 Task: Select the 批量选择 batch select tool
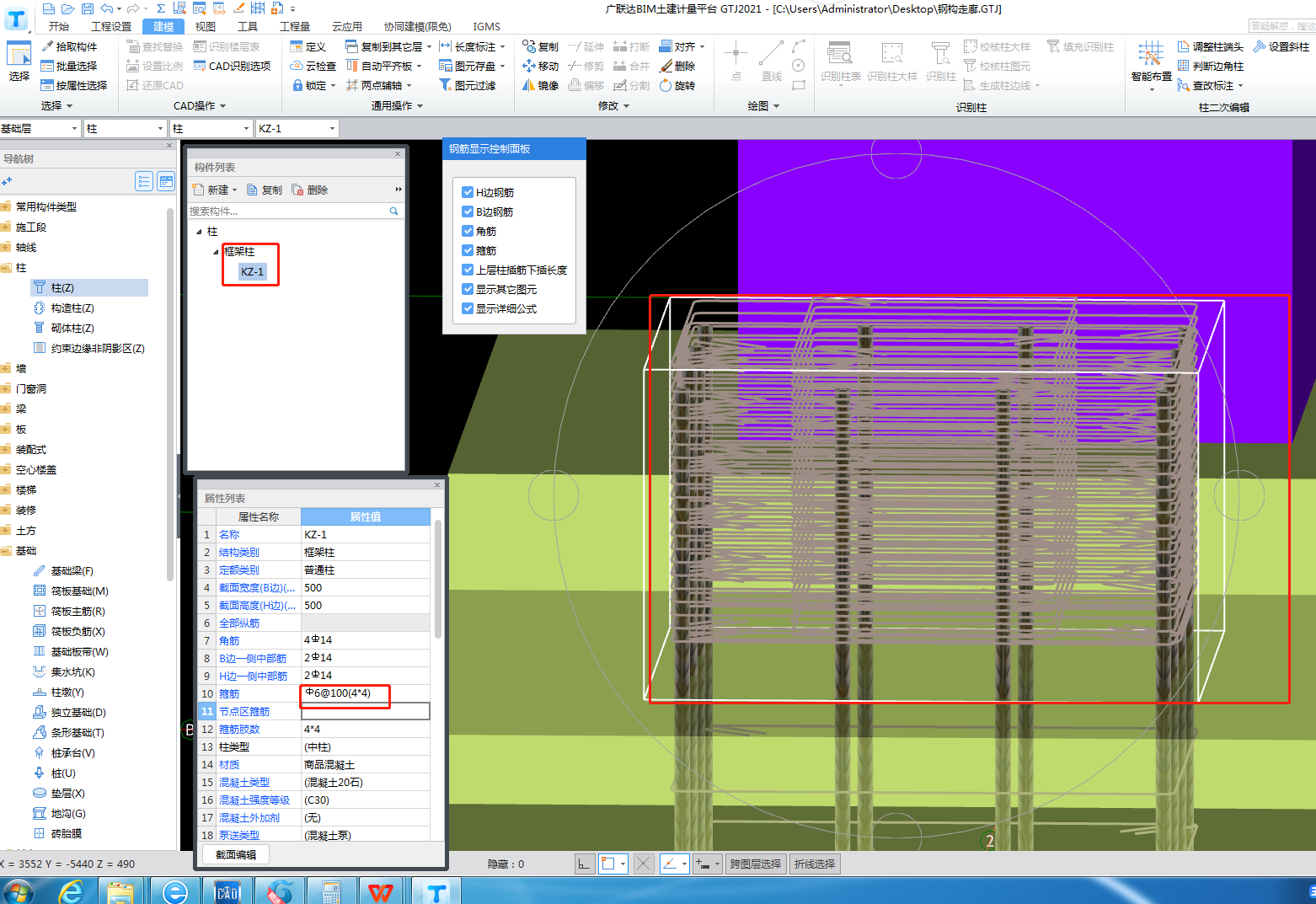pos(69,66)
